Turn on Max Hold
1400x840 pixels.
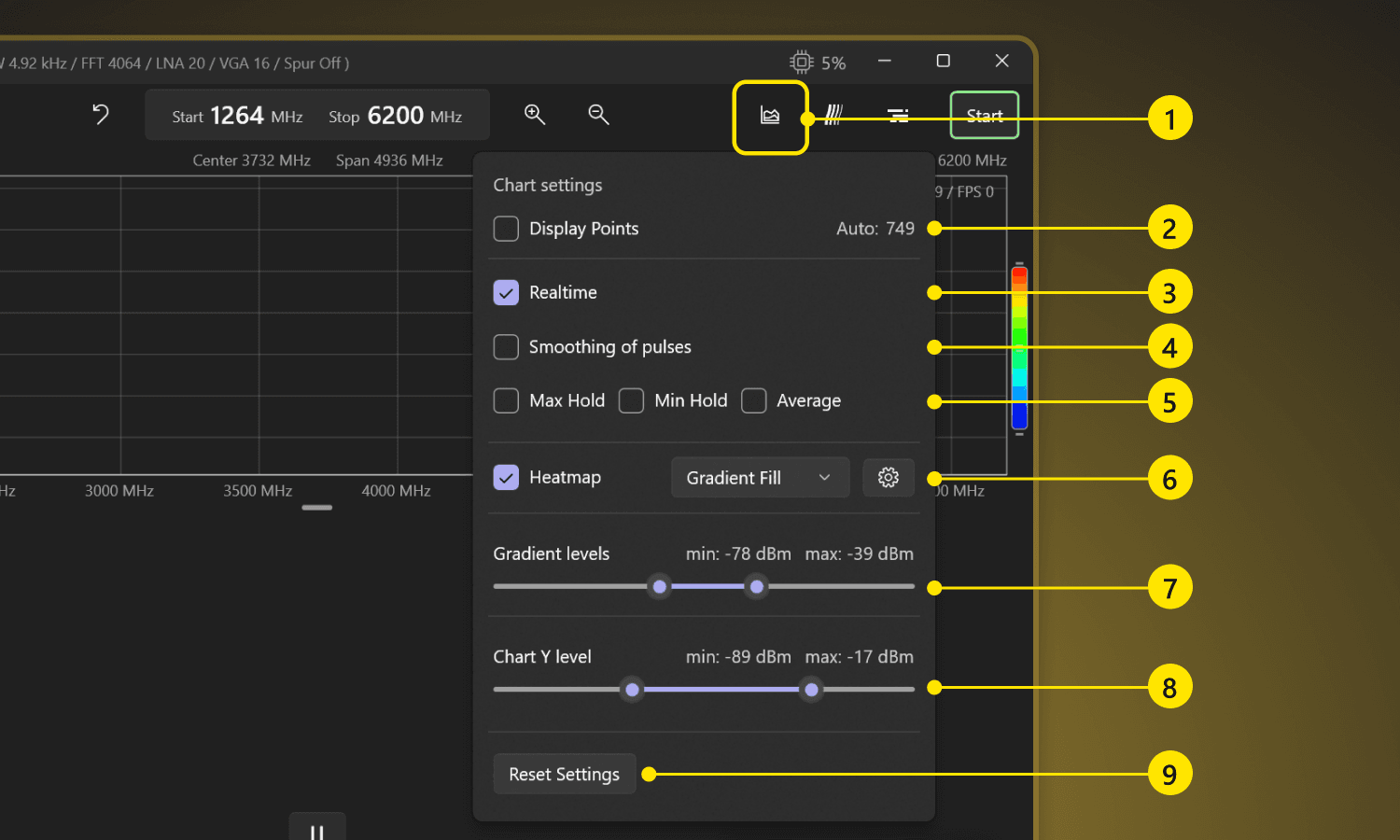[506, 401]
